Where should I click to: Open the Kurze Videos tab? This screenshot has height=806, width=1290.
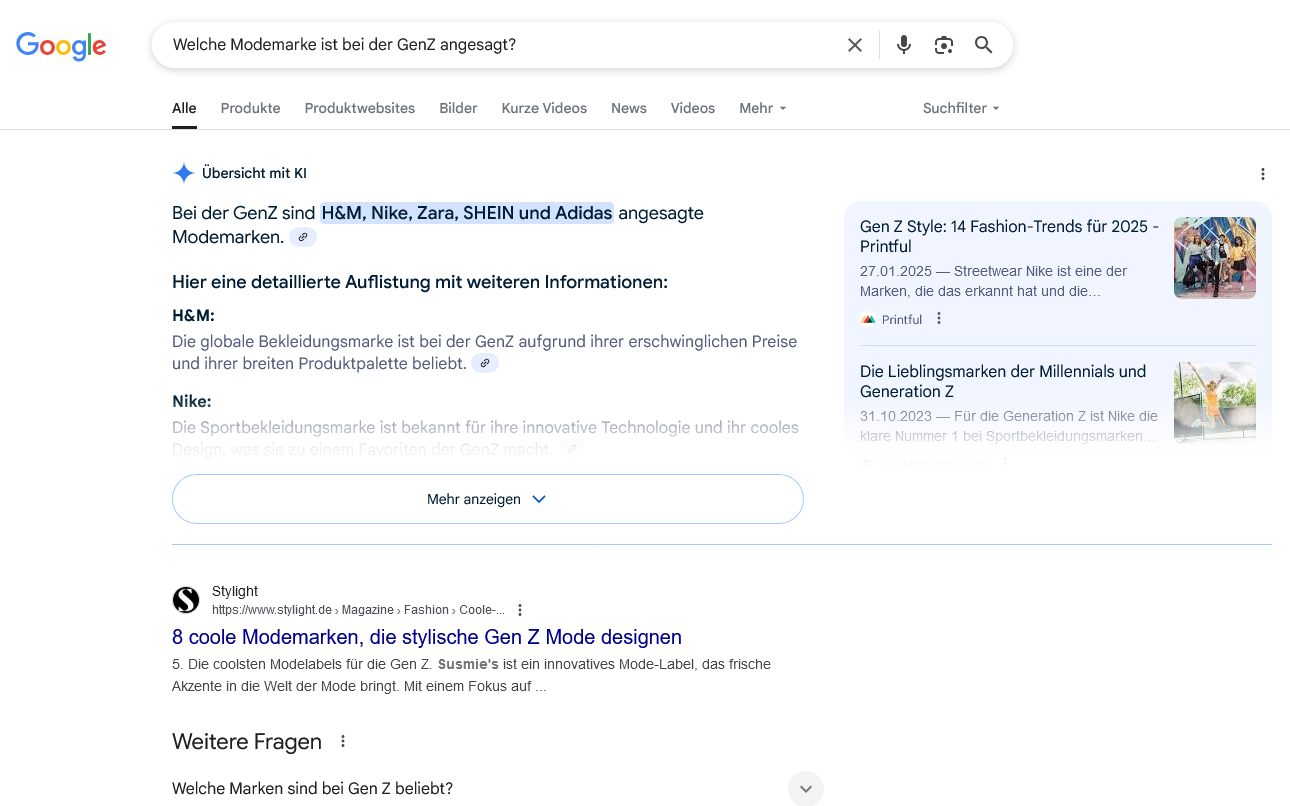544,108
